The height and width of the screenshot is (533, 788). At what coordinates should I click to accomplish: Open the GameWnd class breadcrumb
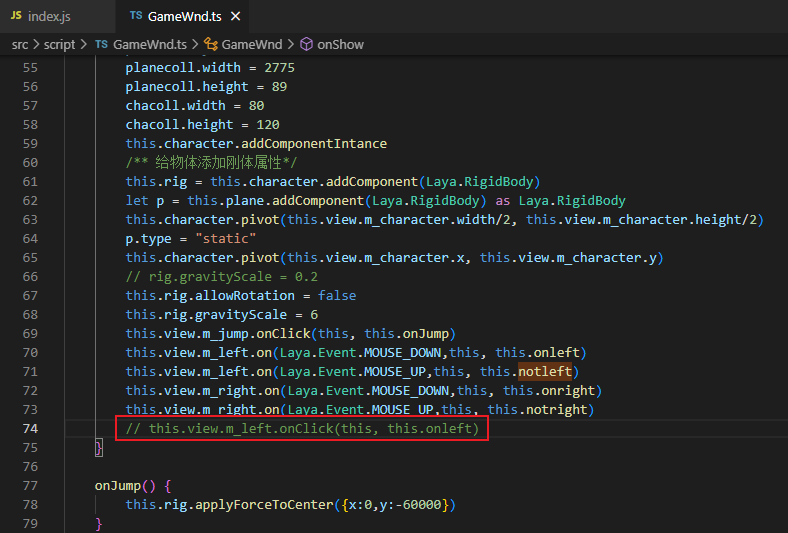coord(252,44)
